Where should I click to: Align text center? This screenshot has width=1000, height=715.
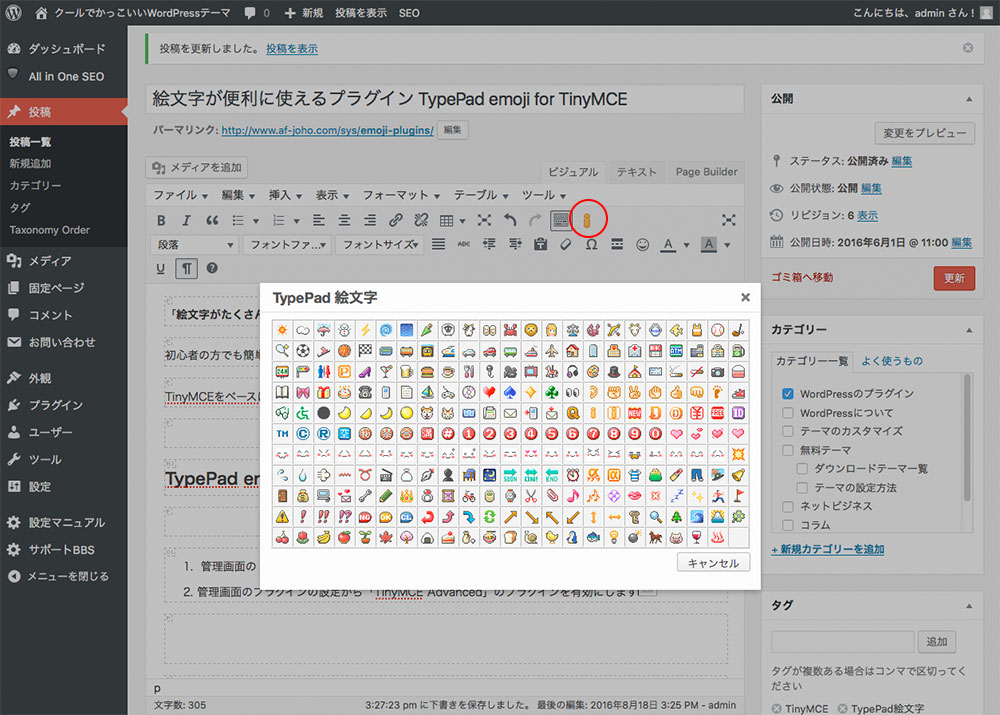[344, 220]
